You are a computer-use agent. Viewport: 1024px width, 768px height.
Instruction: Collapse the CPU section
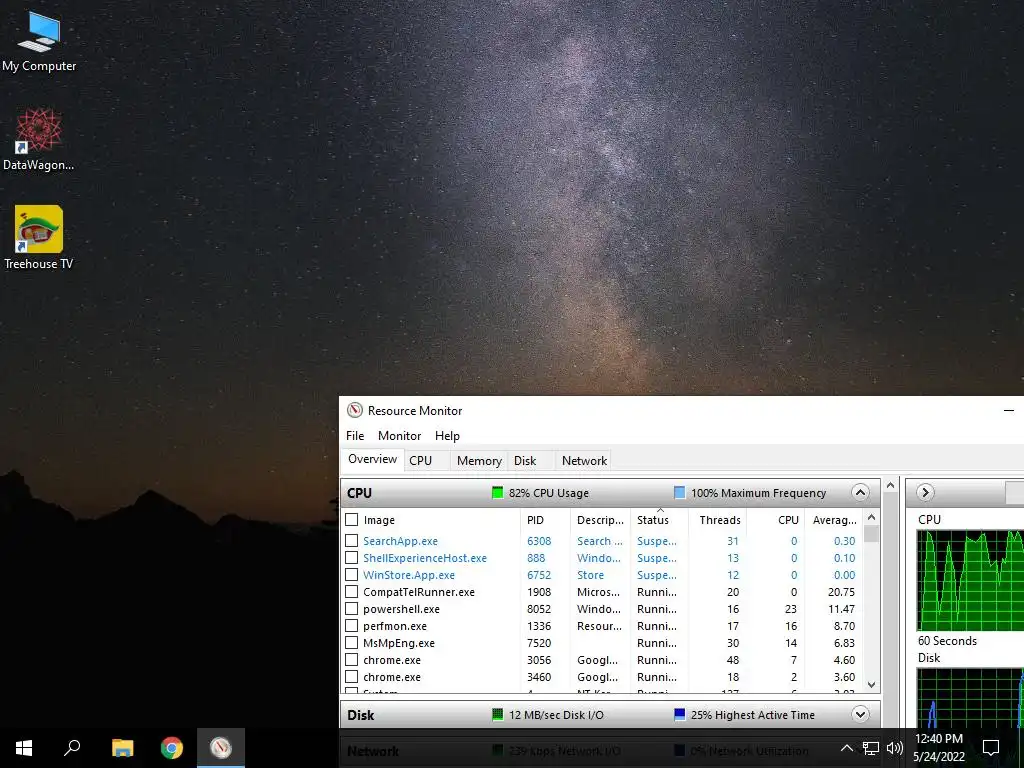pos(860,492)
